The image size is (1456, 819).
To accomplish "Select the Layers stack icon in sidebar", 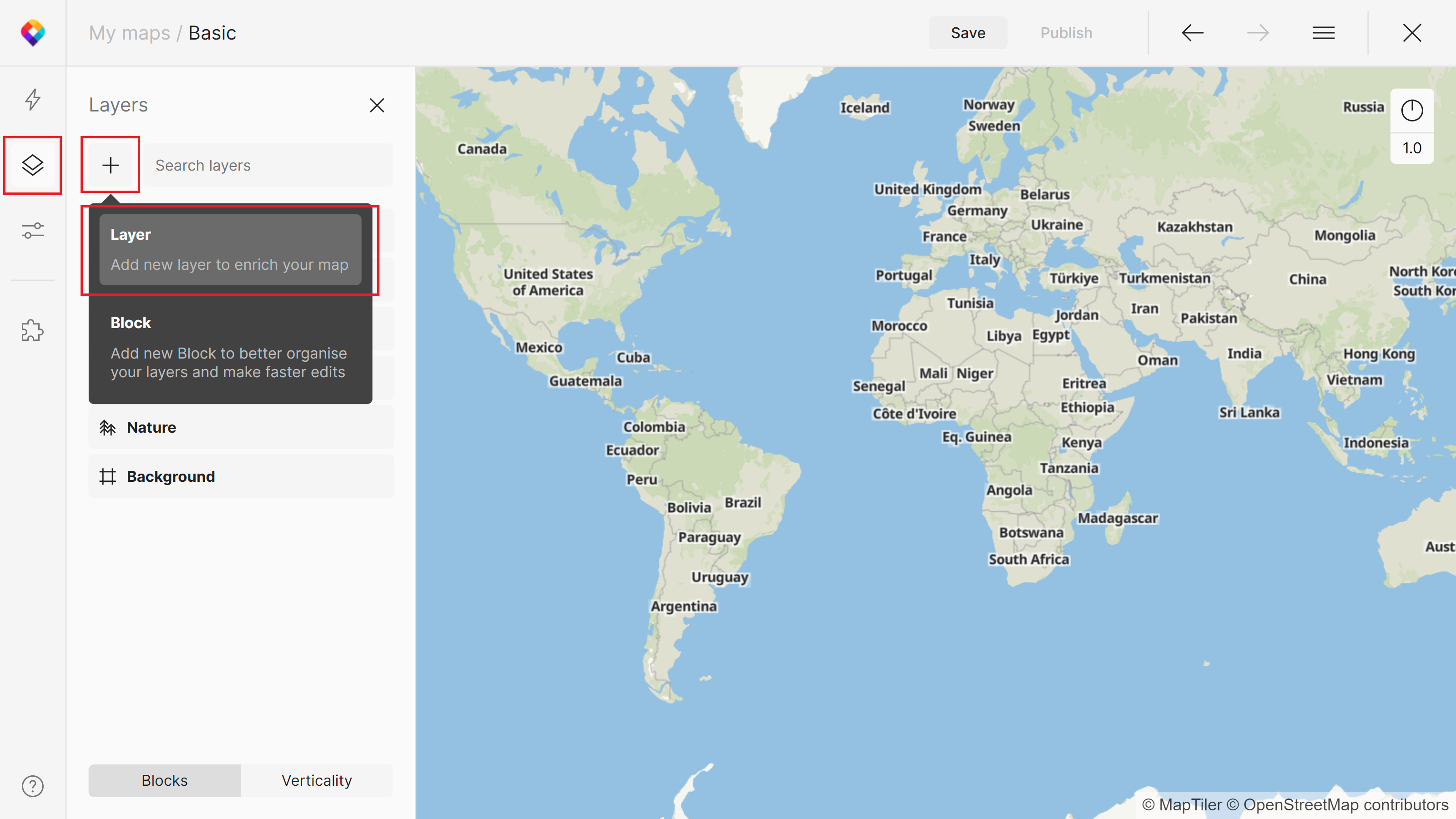I will pyautogui.click(x=33, y=165).
